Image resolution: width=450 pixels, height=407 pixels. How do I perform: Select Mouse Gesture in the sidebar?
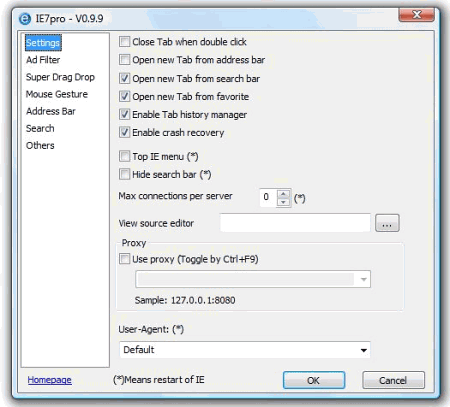coord(57,94)
